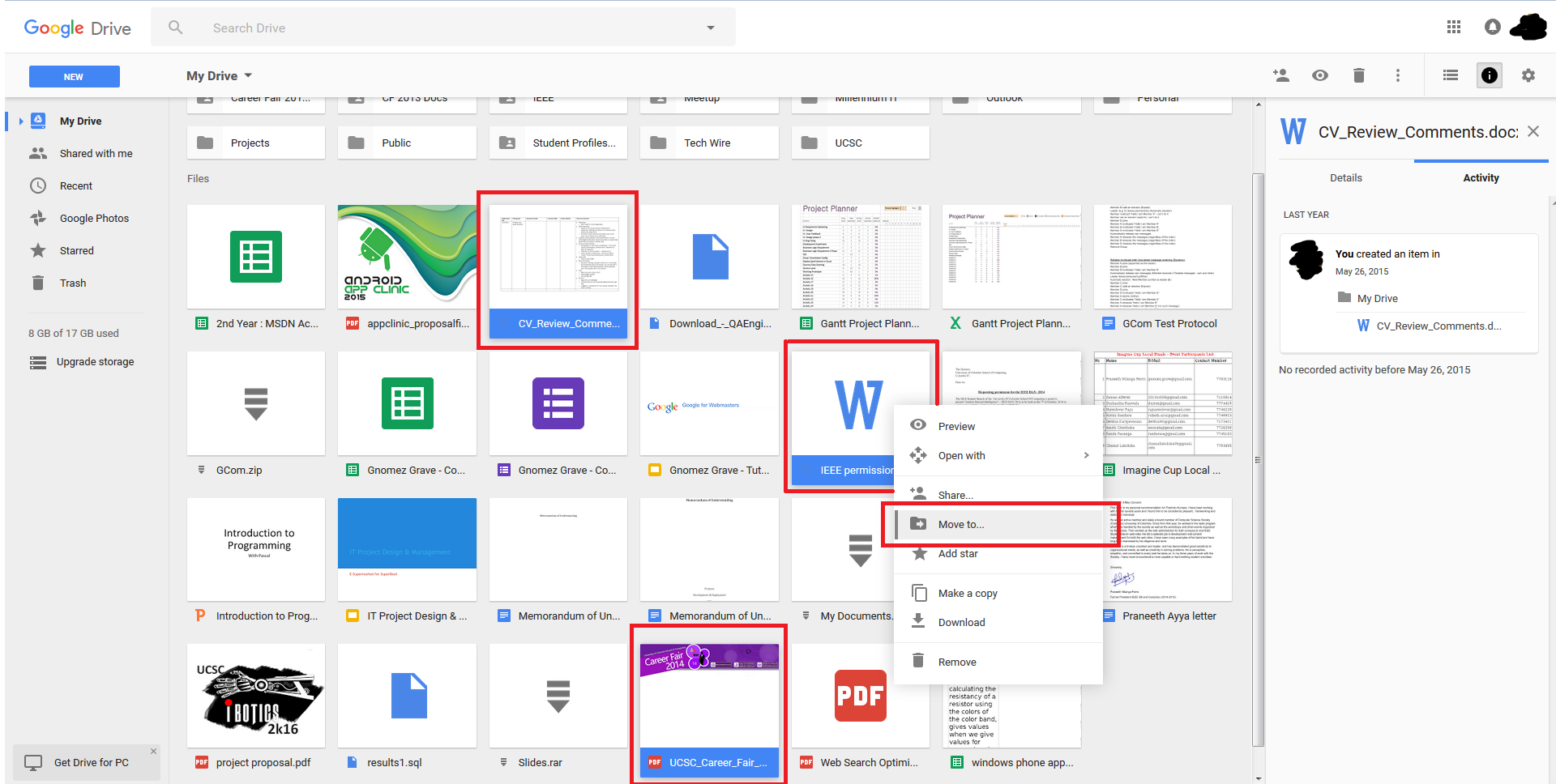Open the account avatar menu
The width and height of the screenshot is (1556, 784).
1528,28
